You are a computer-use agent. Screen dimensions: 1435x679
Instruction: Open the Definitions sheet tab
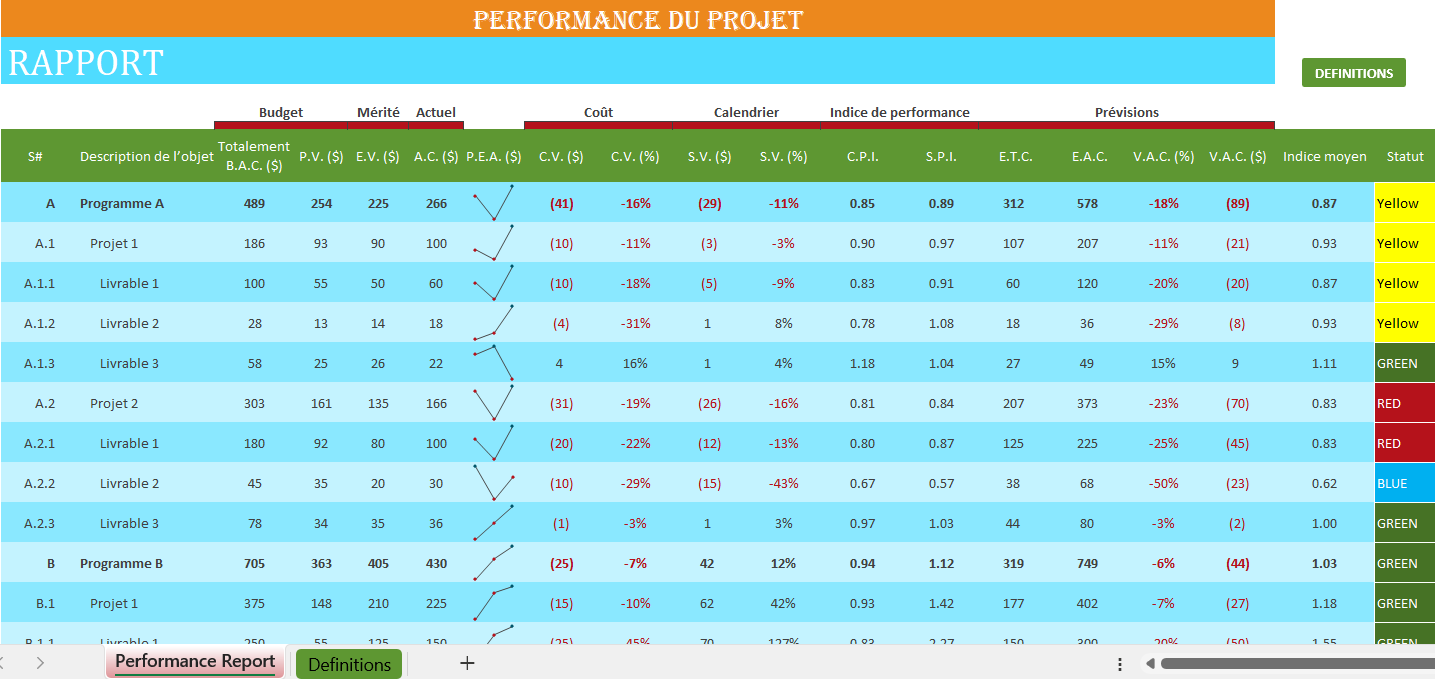click(349, 664)
